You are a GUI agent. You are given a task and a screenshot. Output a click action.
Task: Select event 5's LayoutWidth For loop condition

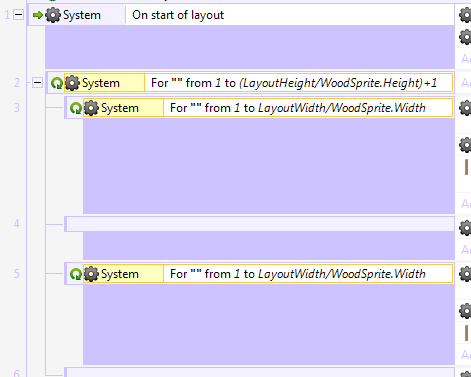(308, 274)
